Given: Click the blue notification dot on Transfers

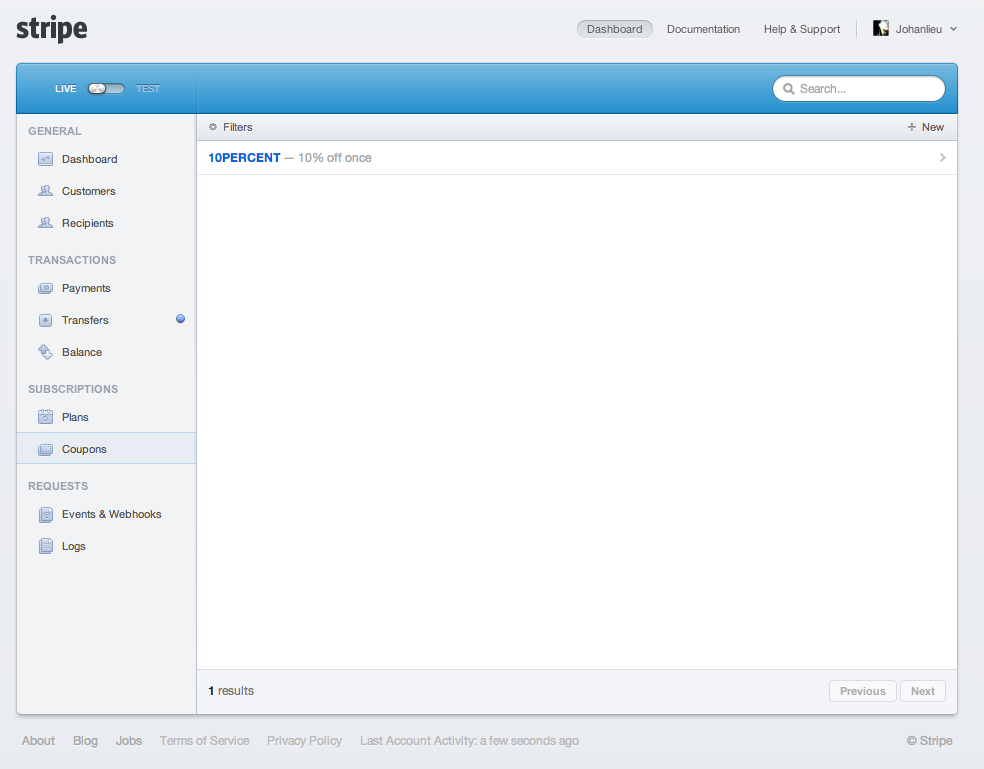Looking at the screenshot, I should tap(181, 319).
